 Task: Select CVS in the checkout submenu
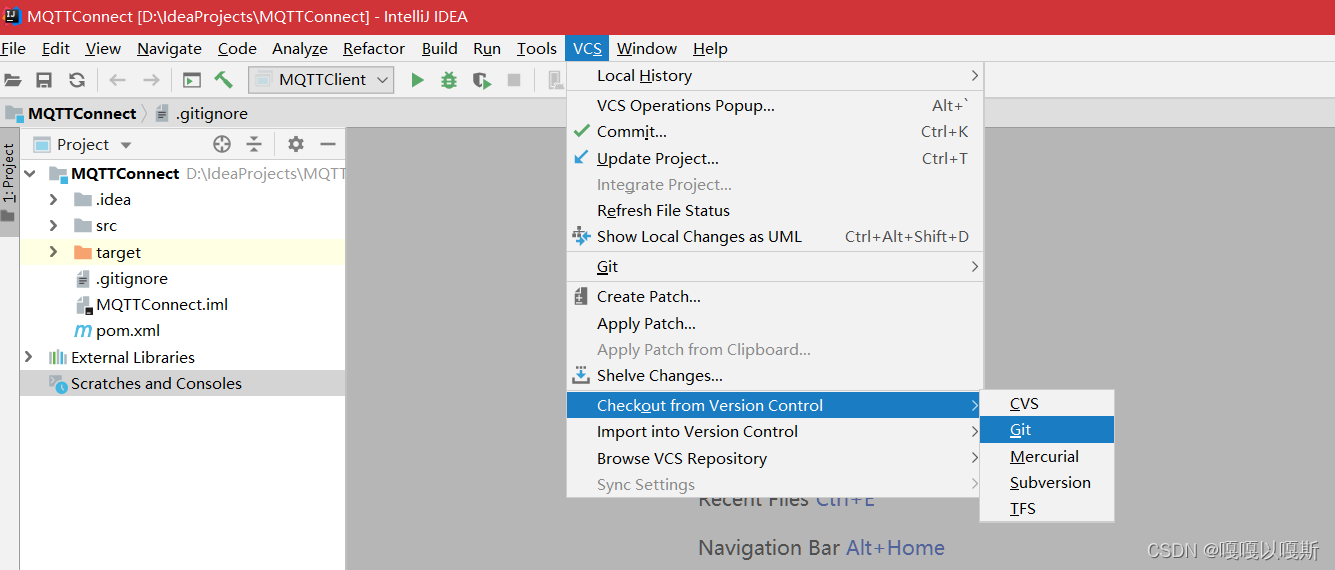[x=1047, y=404]
